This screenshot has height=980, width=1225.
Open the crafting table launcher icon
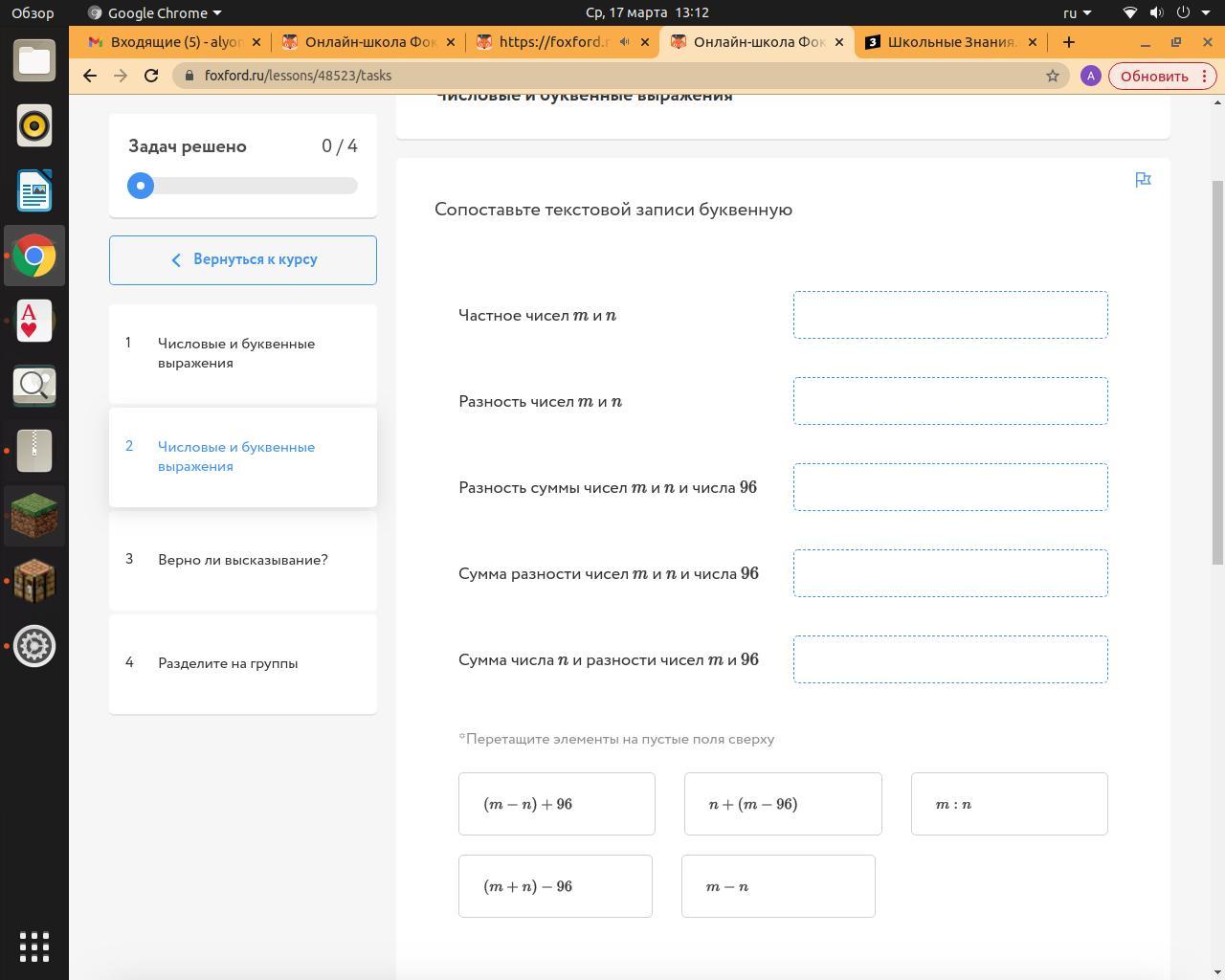[x=34, y=581]
